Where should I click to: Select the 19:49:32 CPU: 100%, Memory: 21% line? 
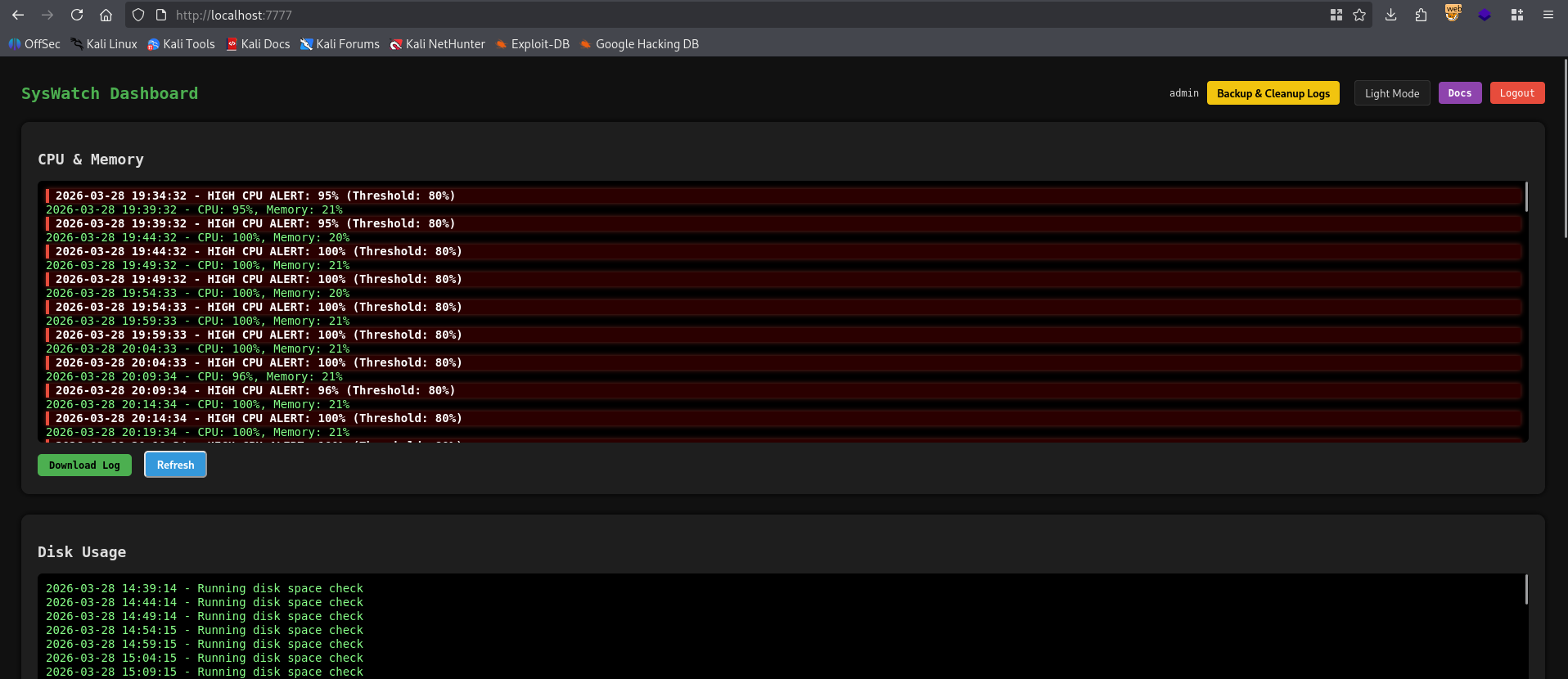[x=197, y=265]
